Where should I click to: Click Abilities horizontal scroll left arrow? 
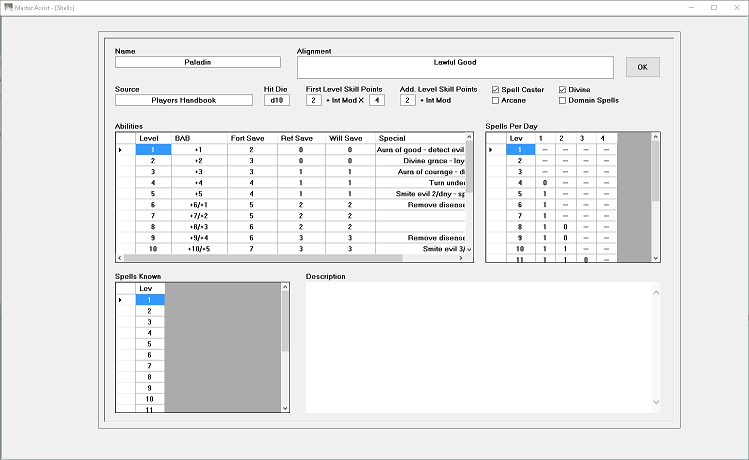tap(120, 258)
